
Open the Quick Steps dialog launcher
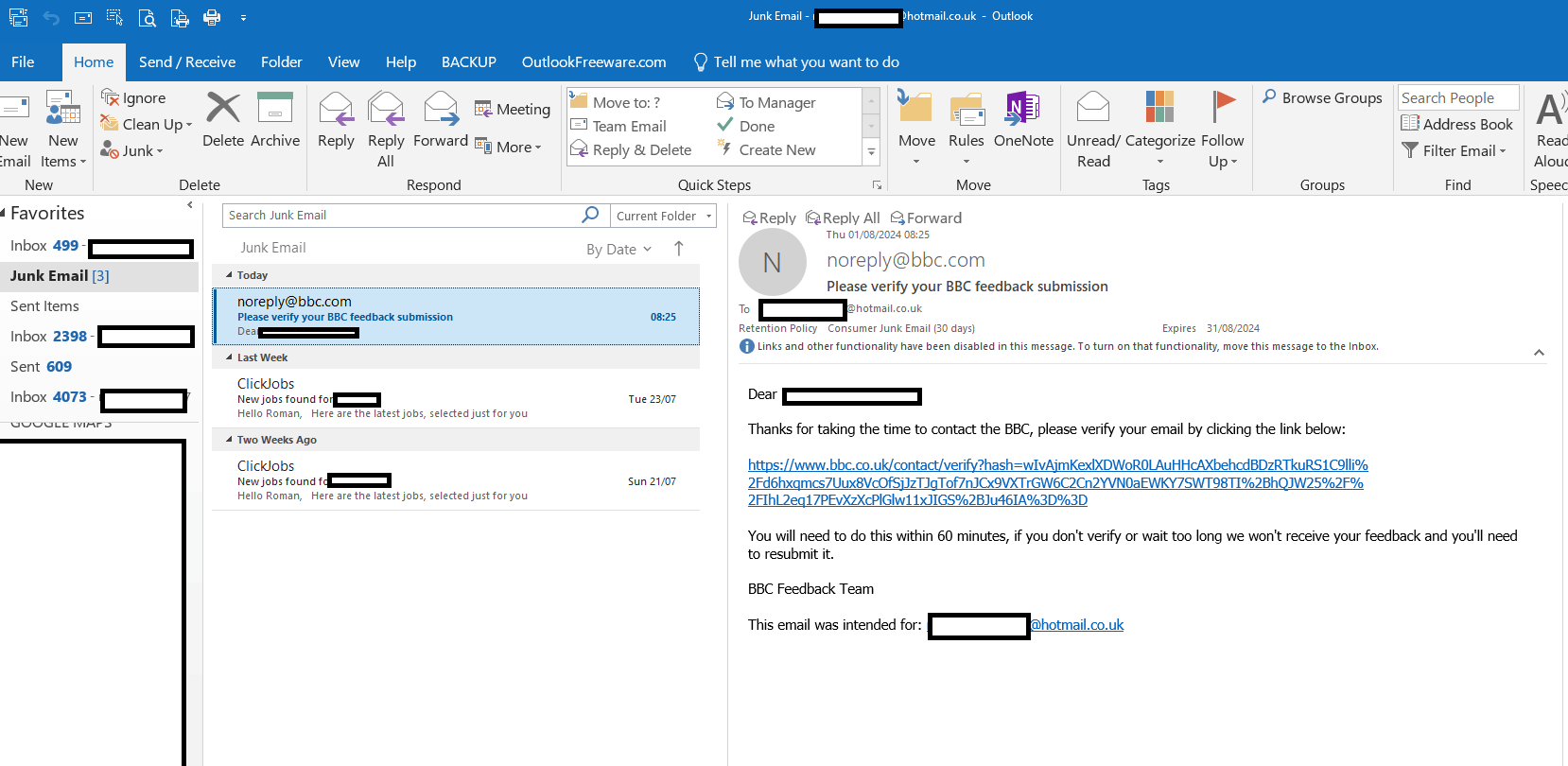tap(877, 185)
